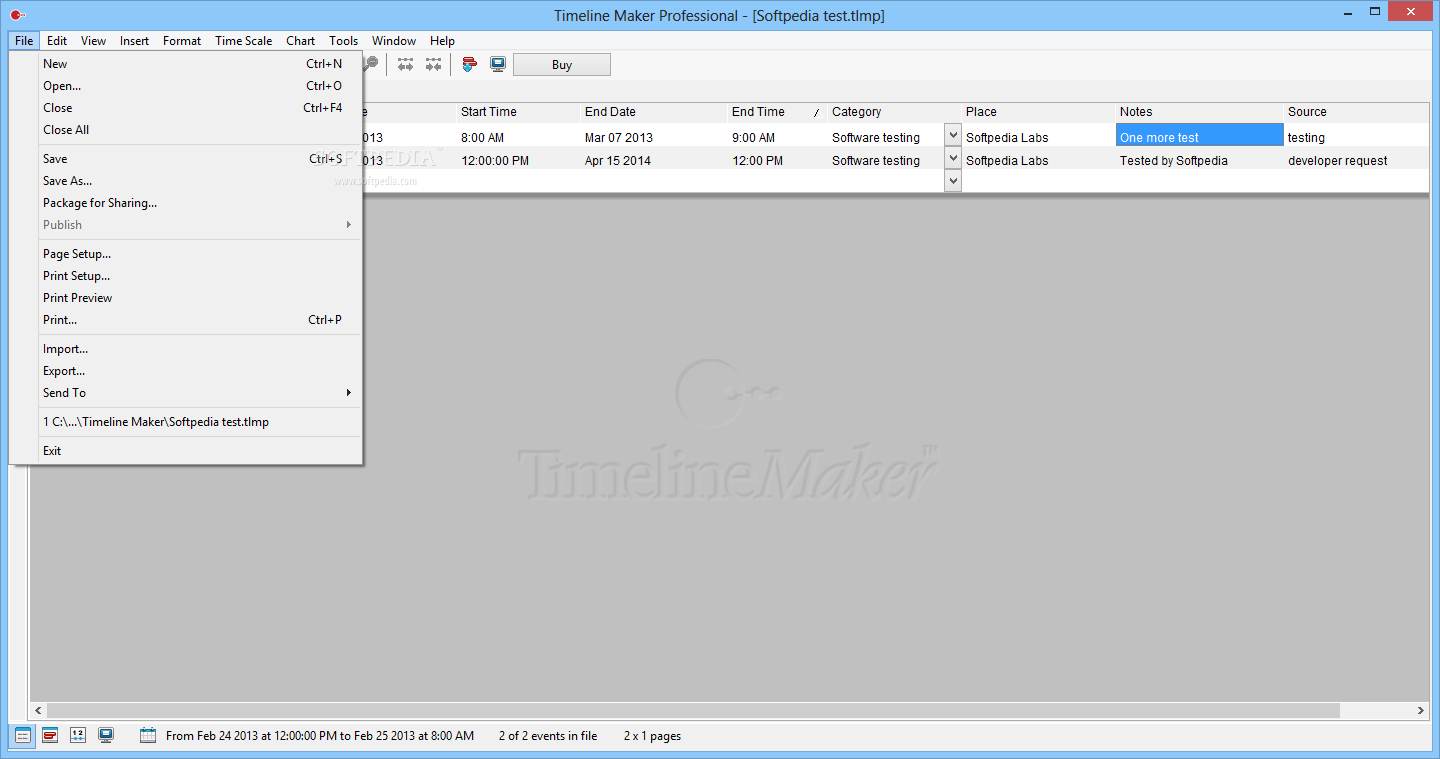Sort by the End Time column header
1440x759 pixels.
pyautogui.click(x=777, y=112)
